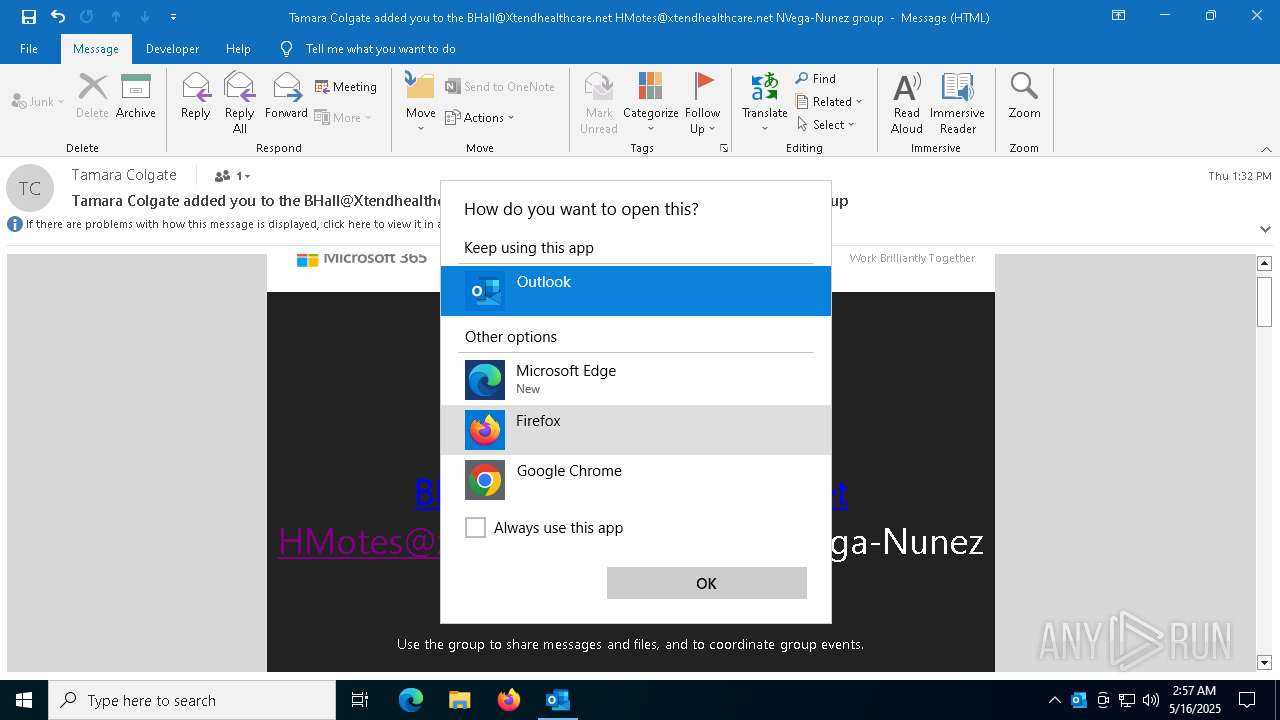Click the Archive icon
The width and height of the screenshot is (1280, 720).
[135, 96]
